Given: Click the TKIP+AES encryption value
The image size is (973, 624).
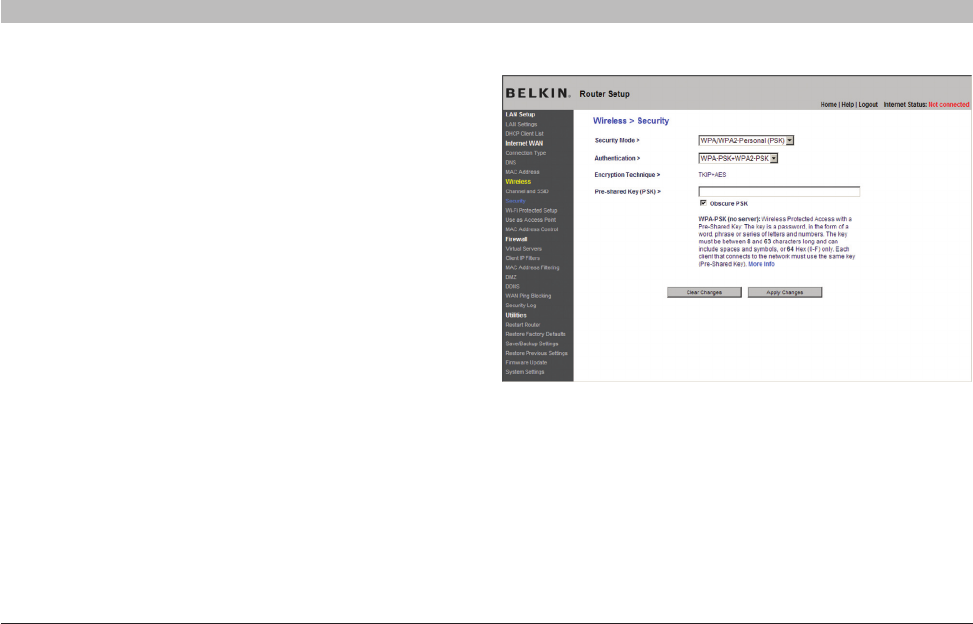Looking at the screenshot, I should tap(712, 175).
